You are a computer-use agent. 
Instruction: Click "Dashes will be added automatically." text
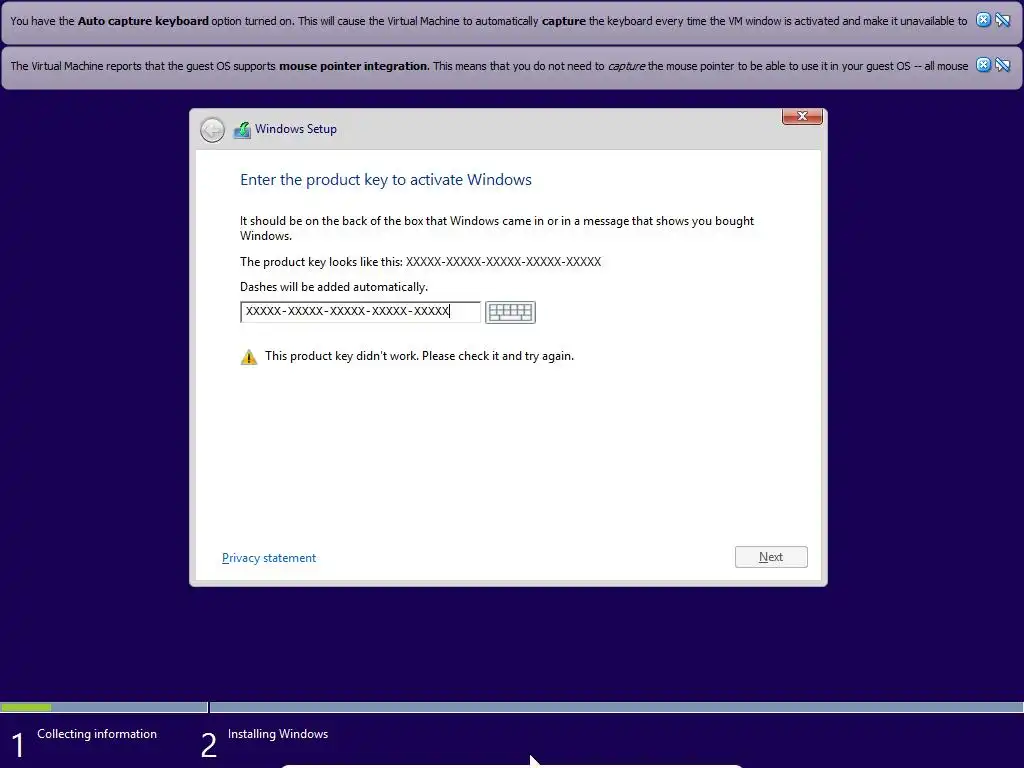(334, 287)
